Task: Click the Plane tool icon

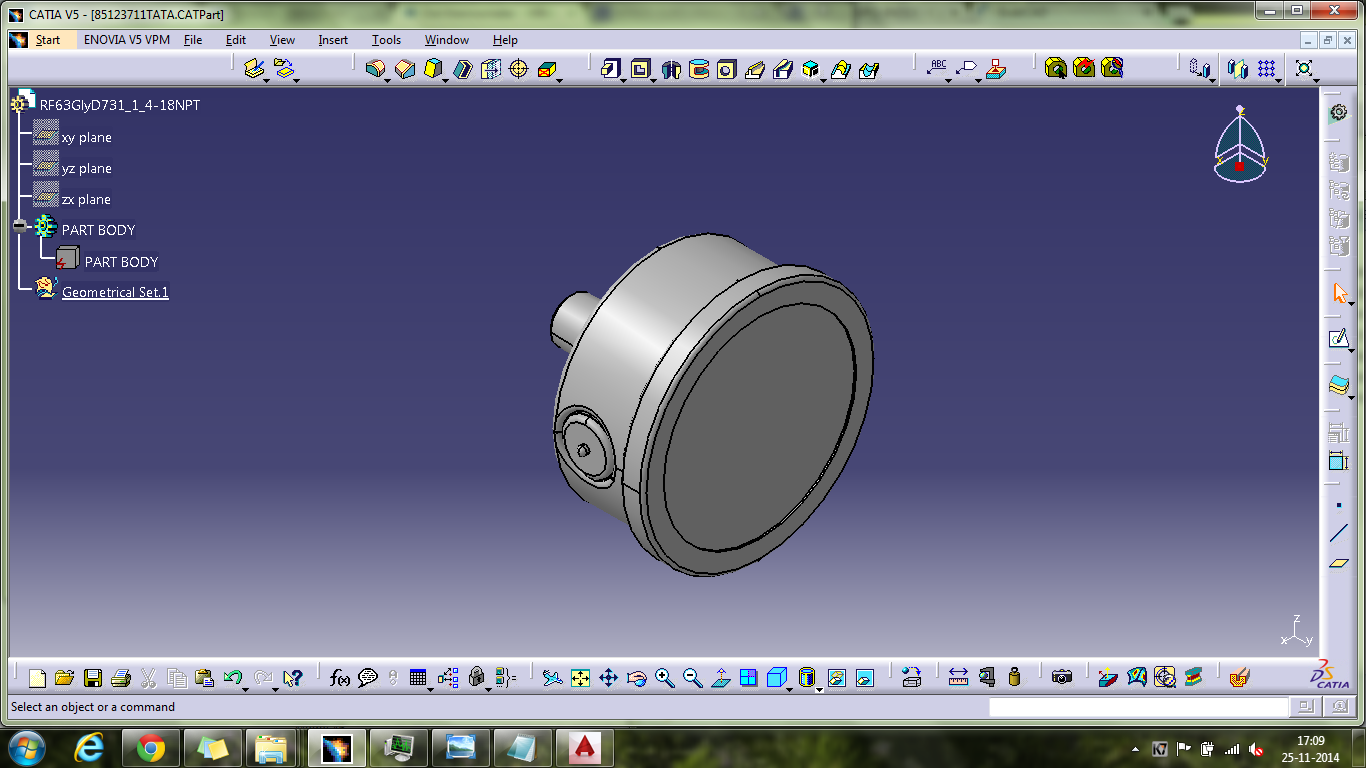Action: click(1339, 564)
